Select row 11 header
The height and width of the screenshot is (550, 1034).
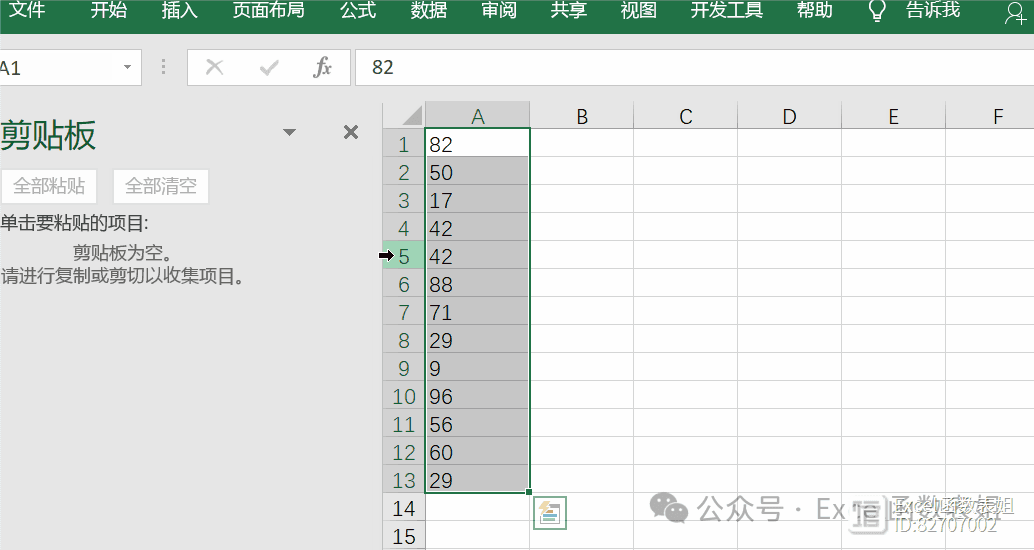(x=404, y=424)
